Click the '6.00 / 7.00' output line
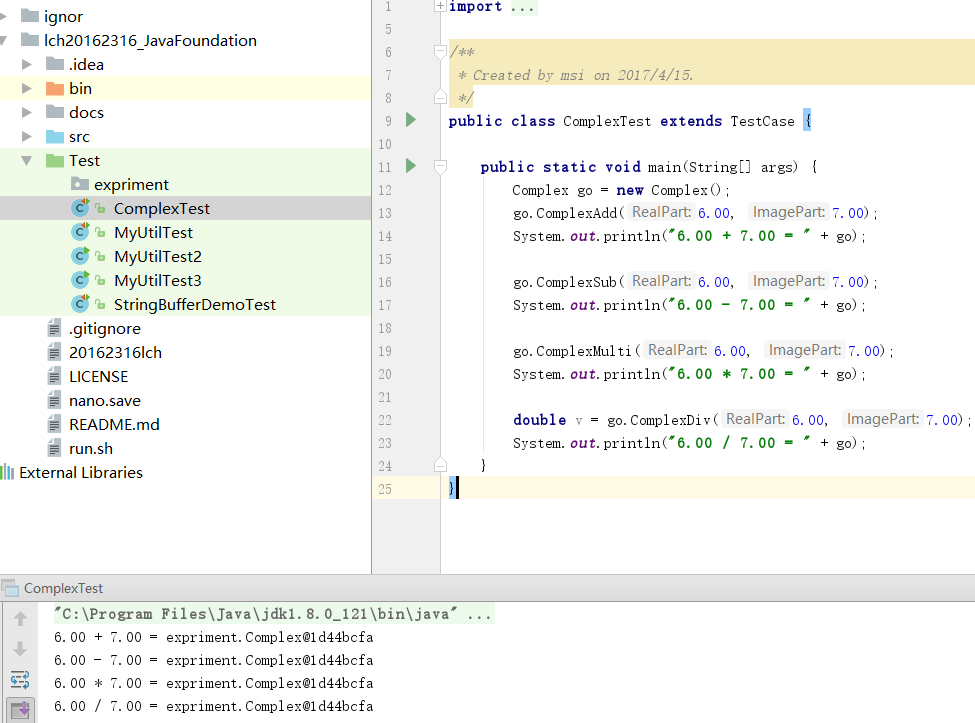975x723 pixels. coord(213,706)
